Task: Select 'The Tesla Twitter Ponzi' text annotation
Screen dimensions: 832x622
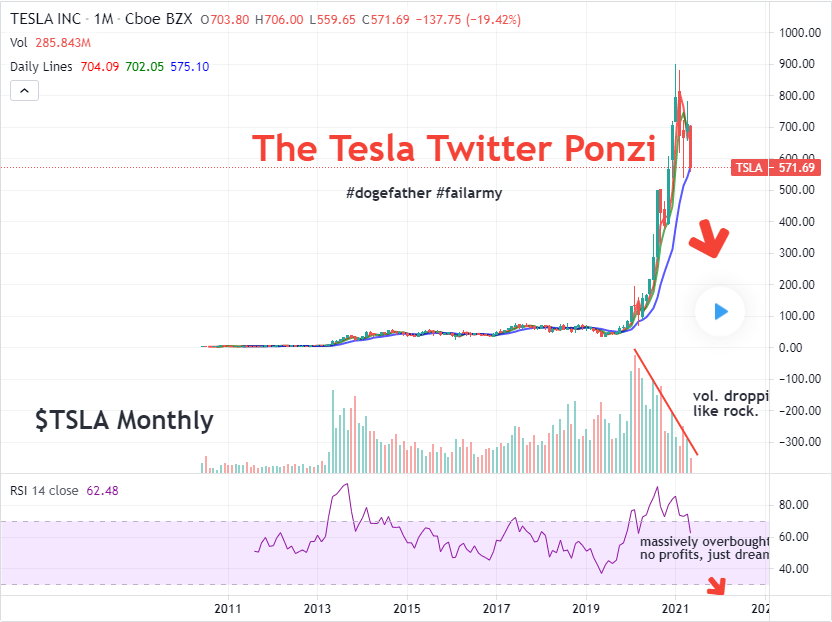Action: (x=454, y=148)
